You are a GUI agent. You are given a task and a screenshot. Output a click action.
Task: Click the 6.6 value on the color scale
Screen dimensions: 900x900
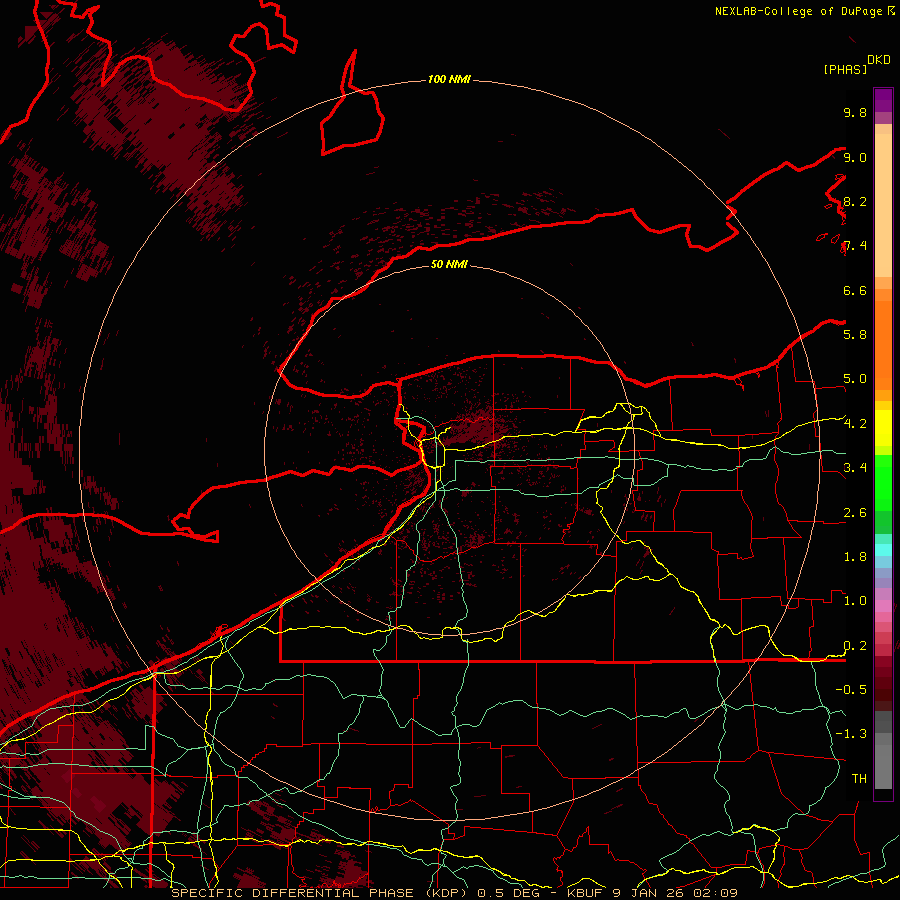point(855,290)
